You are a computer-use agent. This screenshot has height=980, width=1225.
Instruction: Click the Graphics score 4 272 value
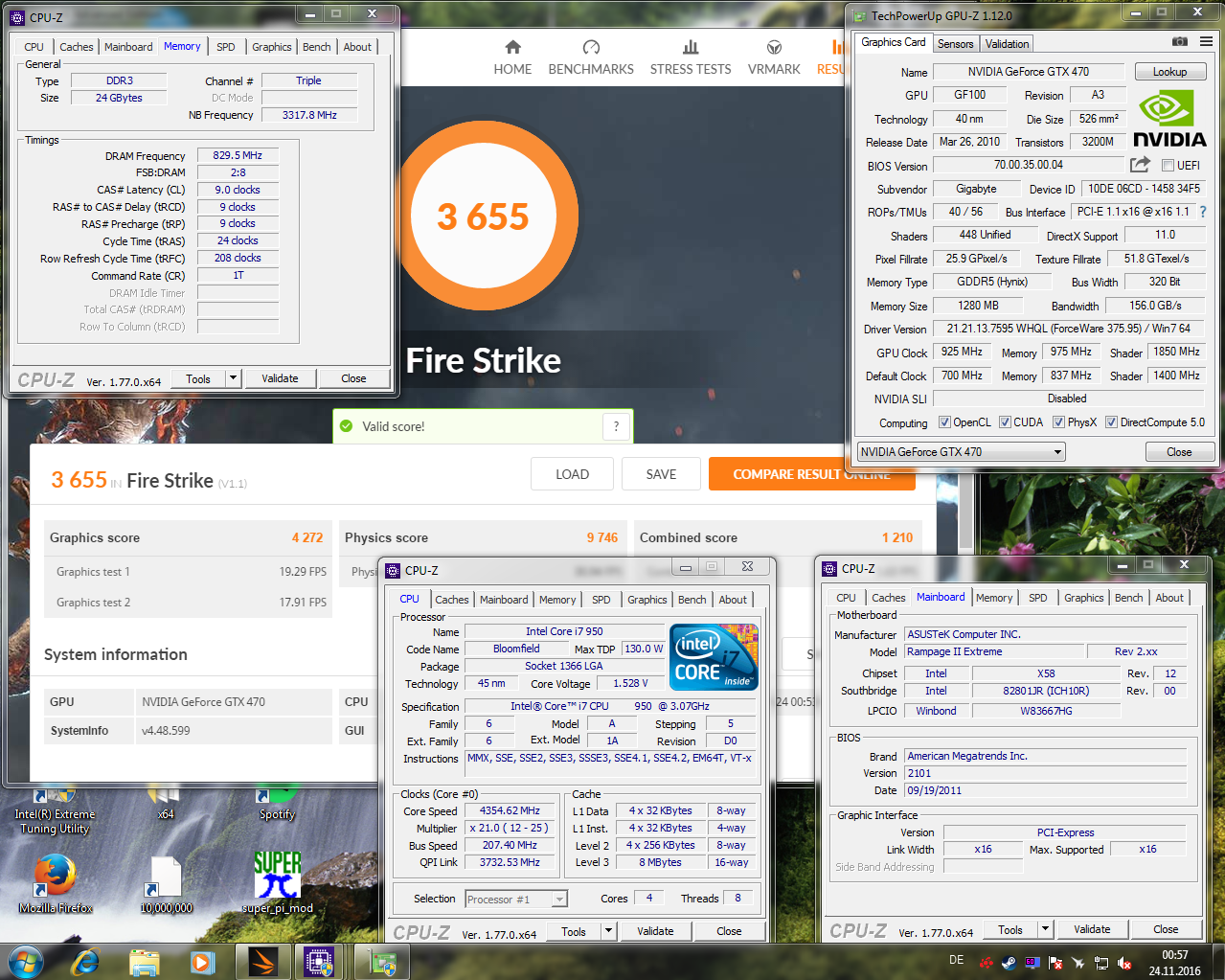click(x=307, y=537)
